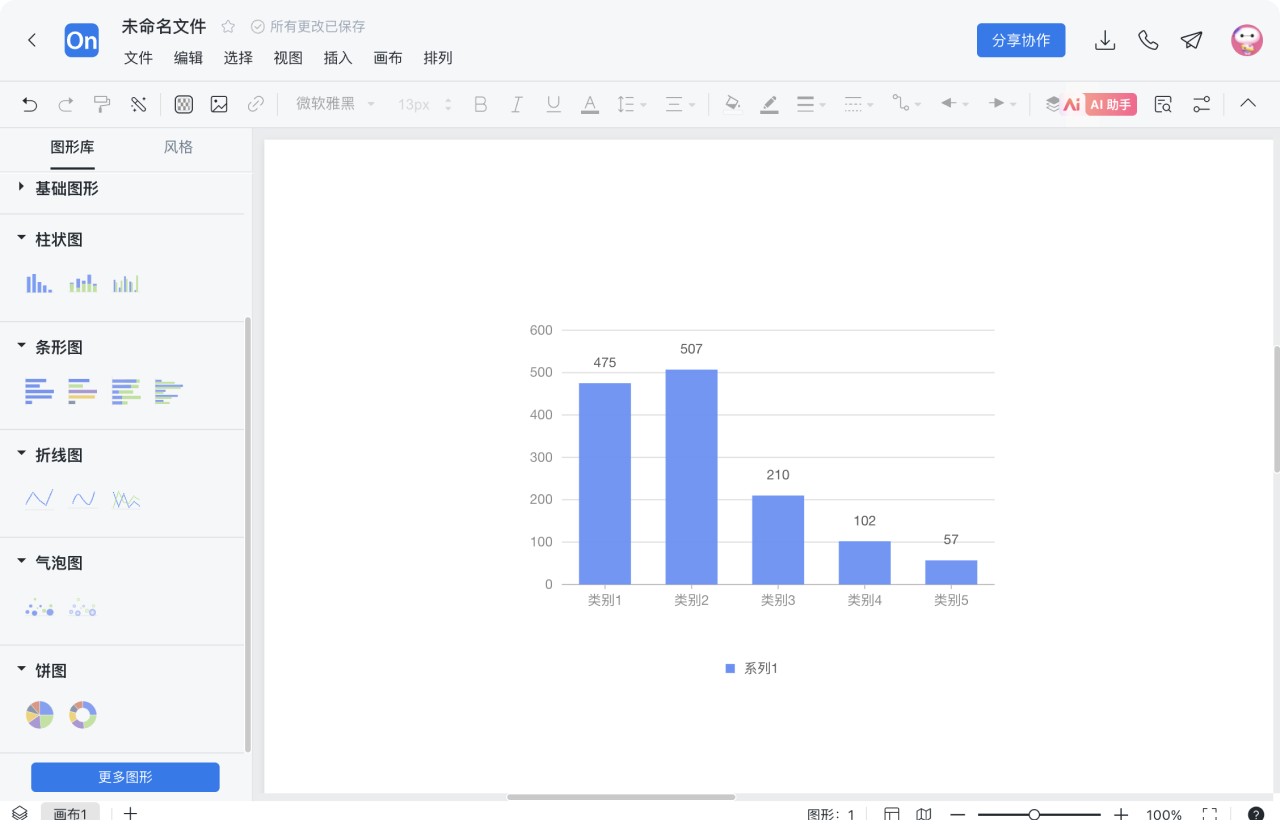Screen dimensions: 1280x820
Task: Open the 微软雅黑 font dropdown
Action: pos(335,104)
